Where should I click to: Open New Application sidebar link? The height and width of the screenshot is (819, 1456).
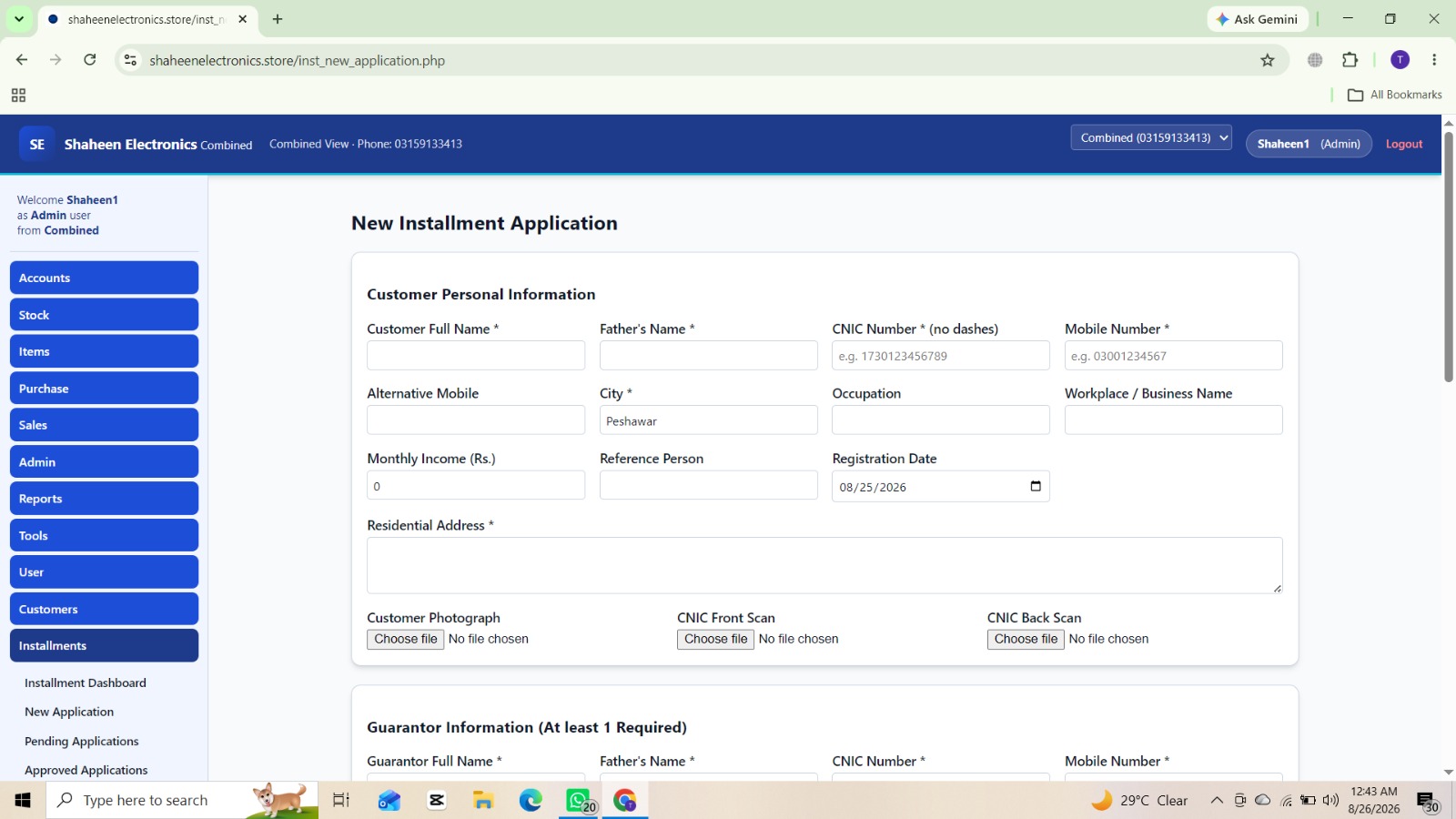69,712
